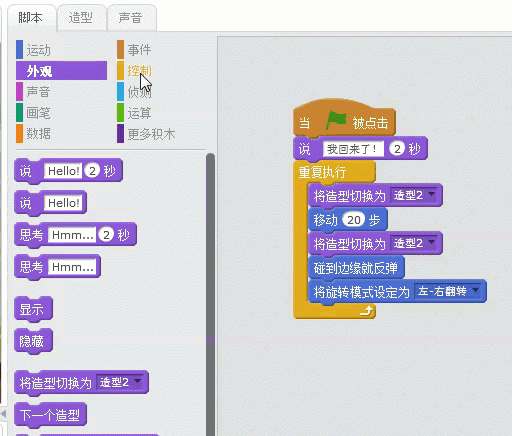Click the blocks palette vertical scrollbar
The image size is (512, 436).
coord(210,293)
